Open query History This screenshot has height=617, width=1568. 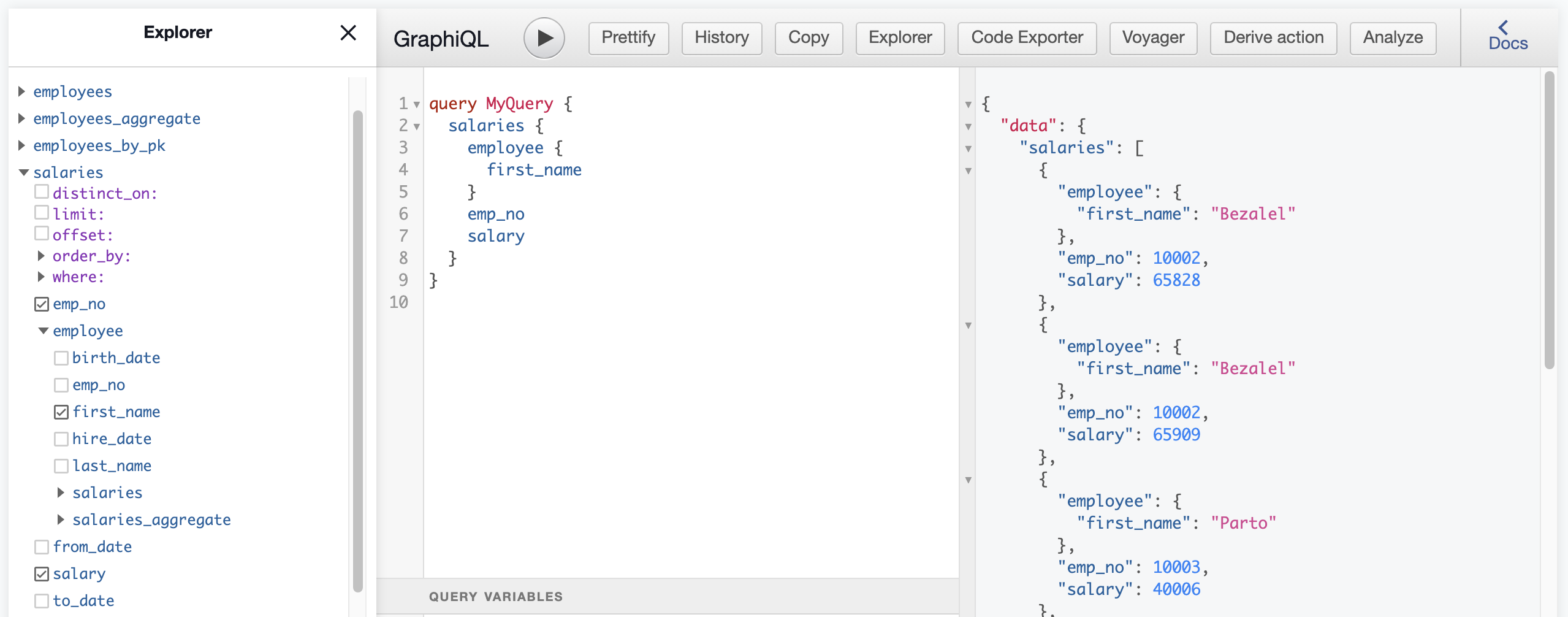tap(721, 38)
